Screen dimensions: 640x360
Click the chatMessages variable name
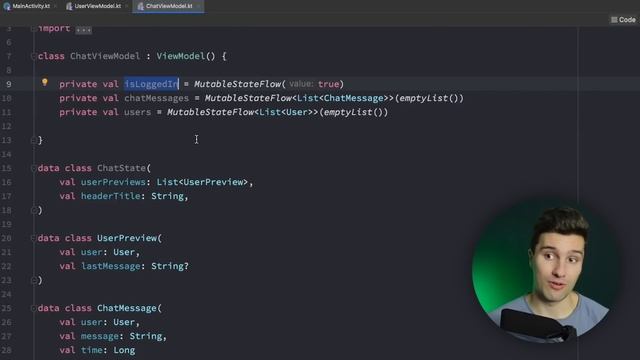click(x=156, y=98)
